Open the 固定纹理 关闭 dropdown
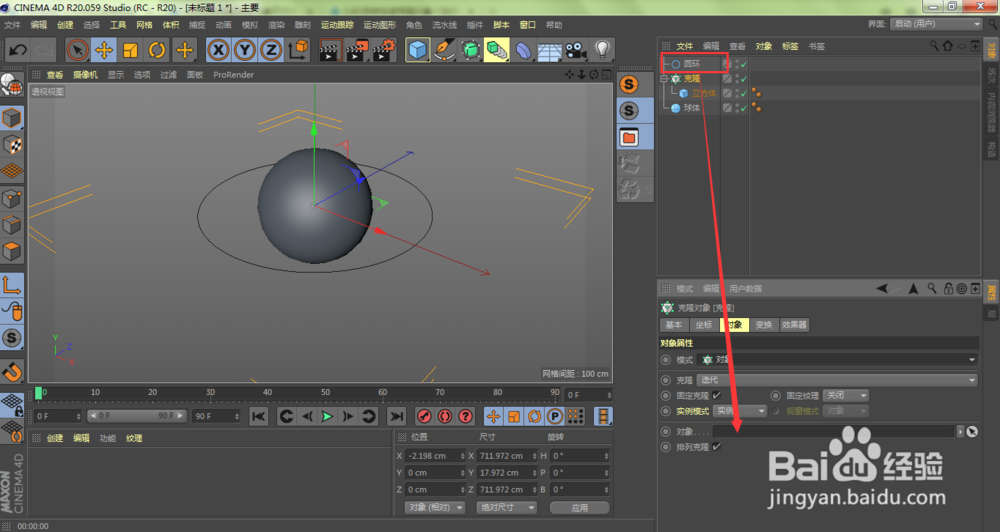1000x532 pixels. click(x=846, y=395)
